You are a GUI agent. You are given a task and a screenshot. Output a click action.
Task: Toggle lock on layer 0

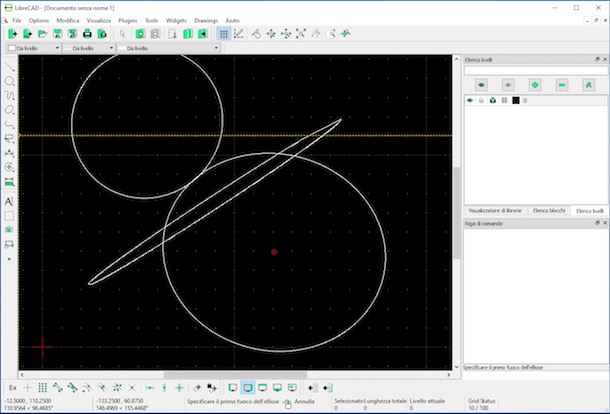(481, 101)
